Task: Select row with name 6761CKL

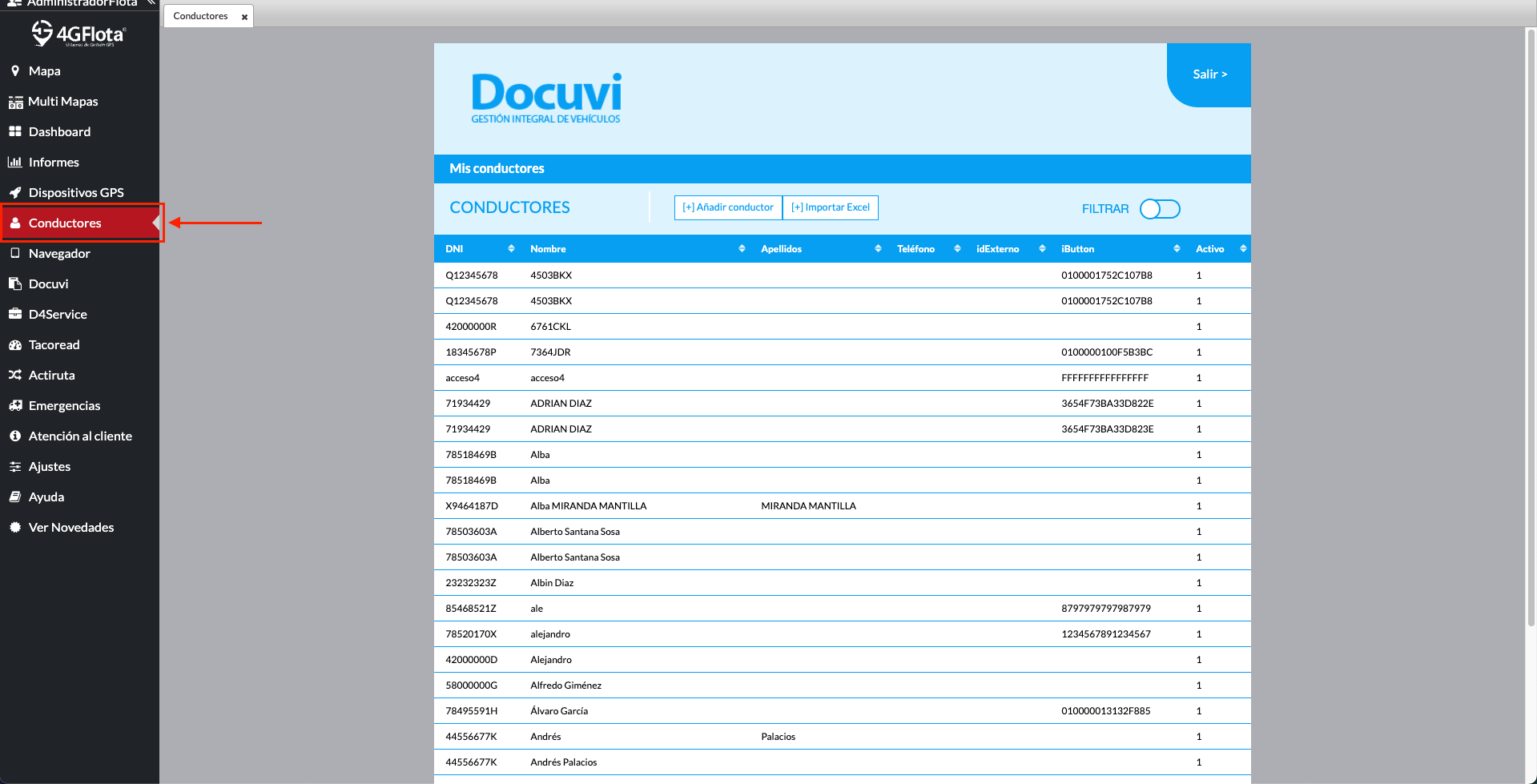Action: pos(842,327)
